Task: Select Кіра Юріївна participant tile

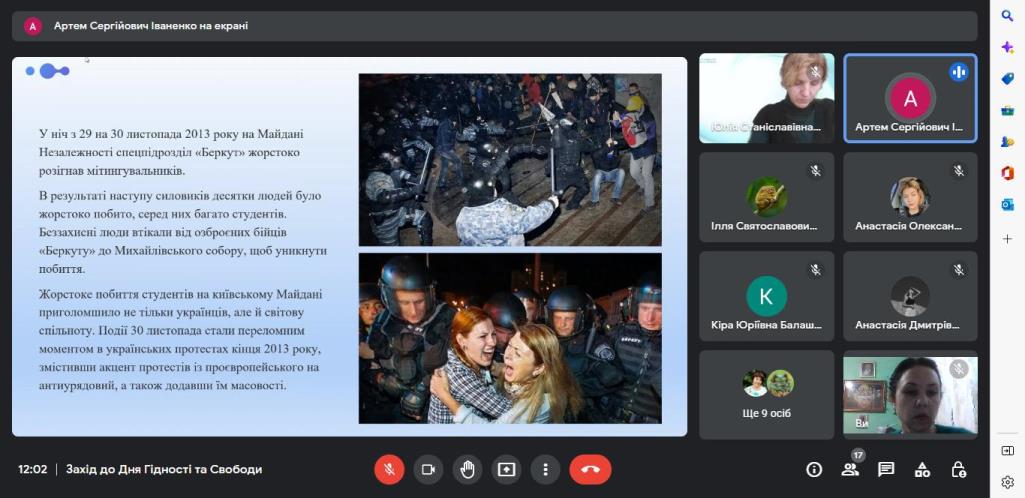Action: click(766, 295)
